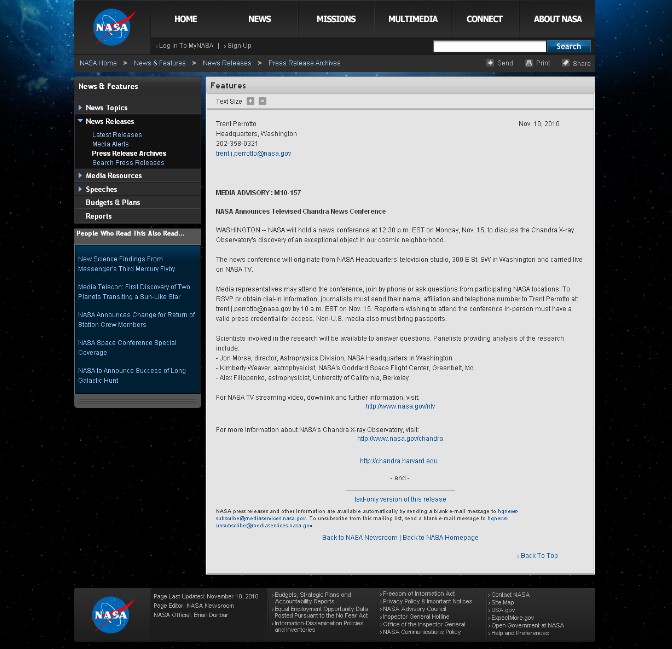
Task: Click the Nov. 10, 2010 release date
Action: point(539,124)
